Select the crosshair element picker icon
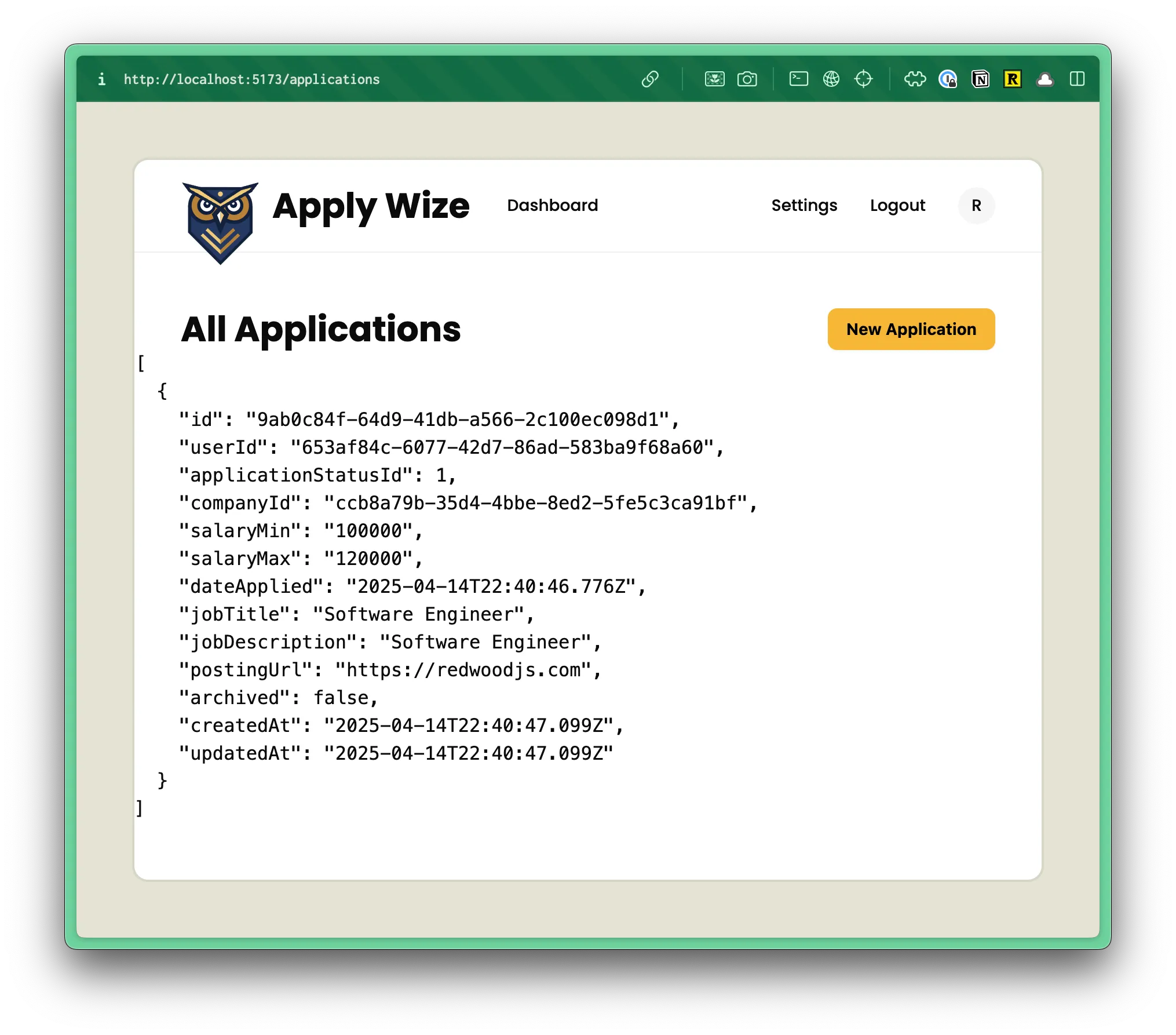Screen dimensions: 1176x1035 [863, 79]
